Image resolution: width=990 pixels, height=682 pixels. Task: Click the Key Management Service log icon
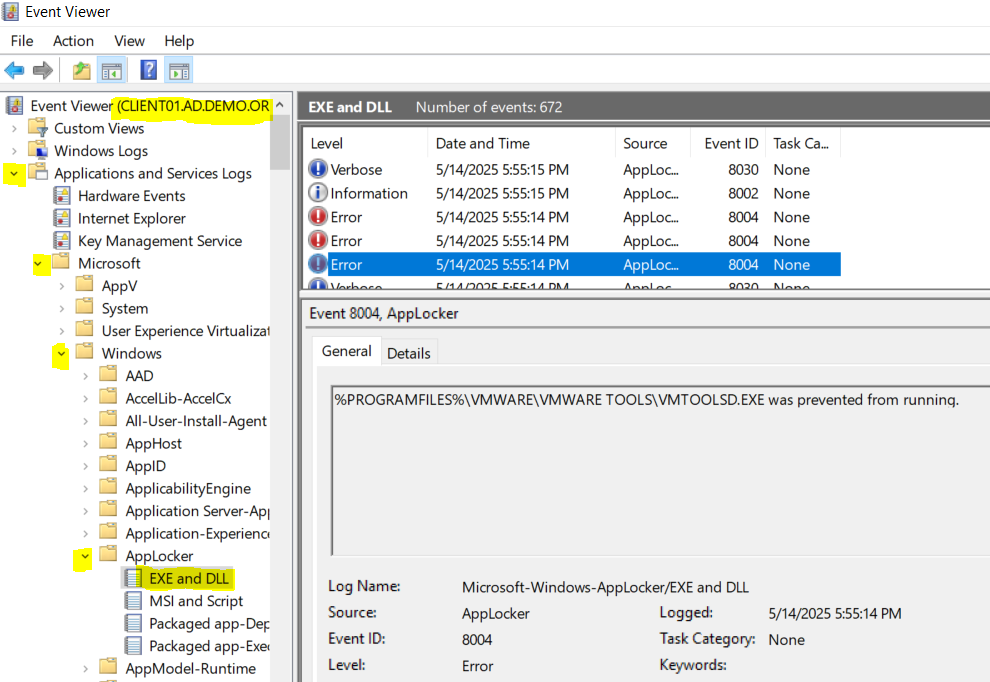62,241
